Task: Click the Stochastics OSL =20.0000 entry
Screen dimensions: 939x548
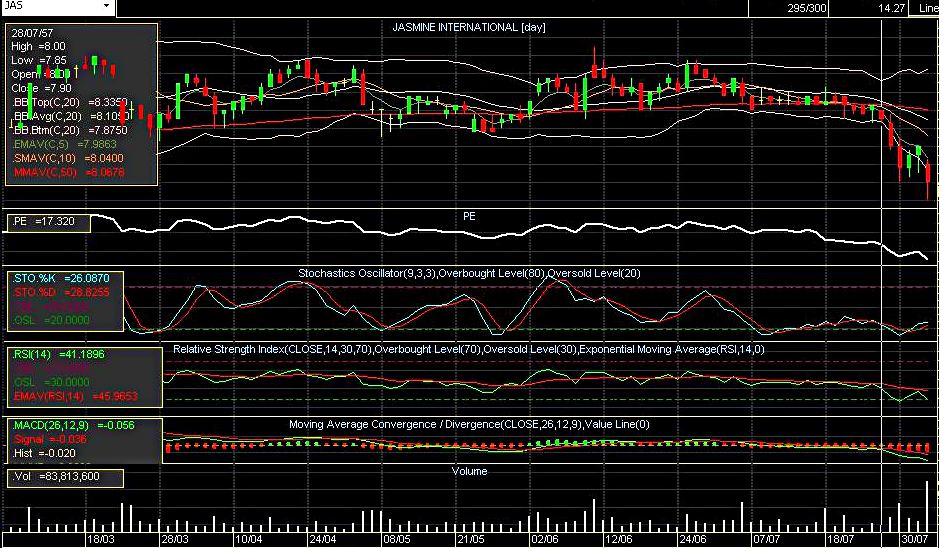Action: 51,320
